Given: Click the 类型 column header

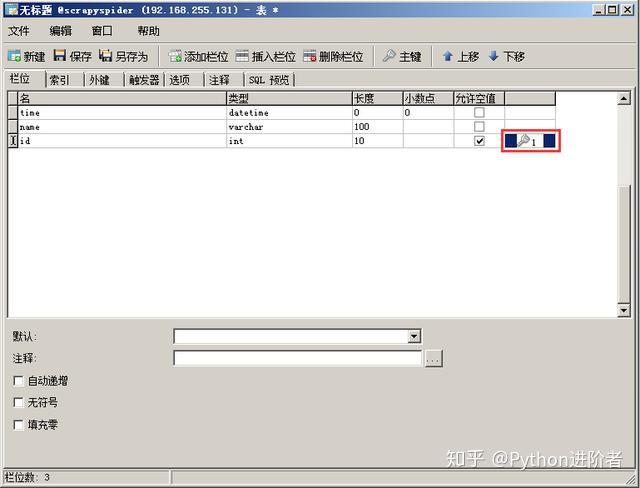Looking at the screenshot, I should pyautogui.click(x=289, y=98).
